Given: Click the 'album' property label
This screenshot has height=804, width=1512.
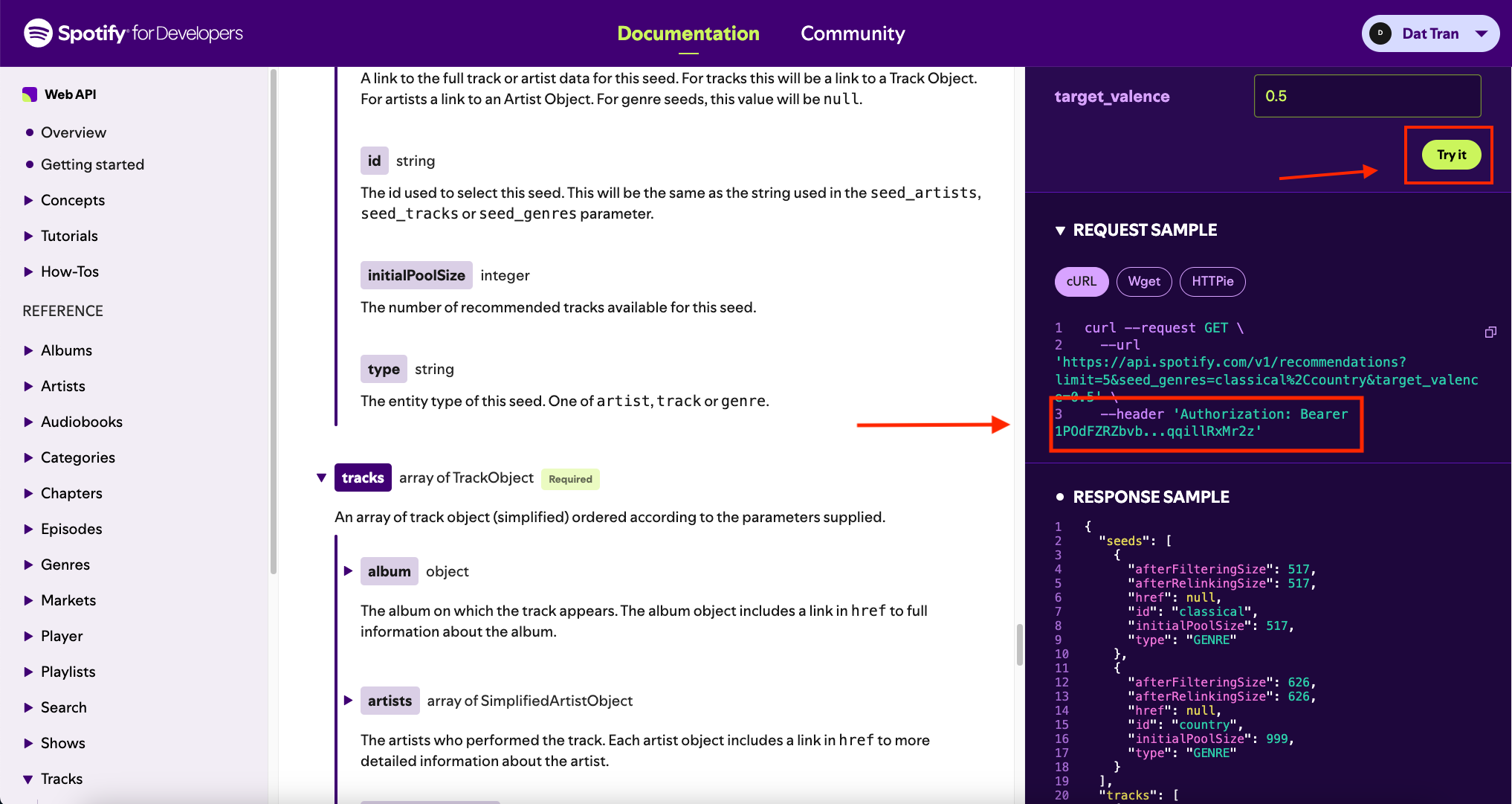Looking at the screenshot, I should (x=389, y=571).
